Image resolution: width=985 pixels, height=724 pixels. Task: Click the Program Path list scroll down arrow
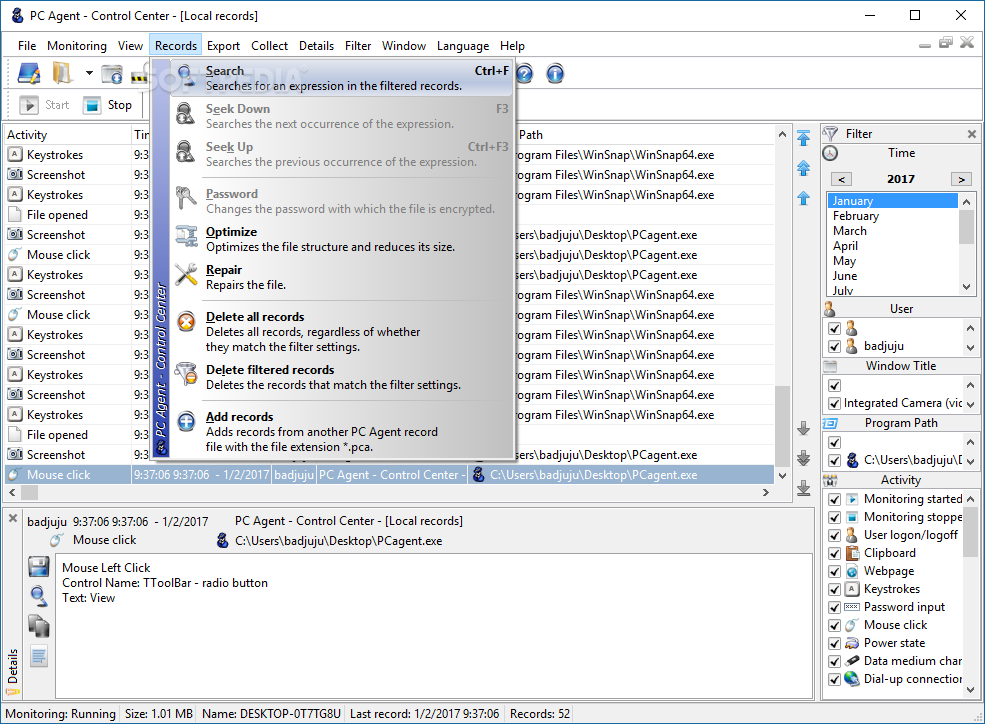(x=971, y=461)
